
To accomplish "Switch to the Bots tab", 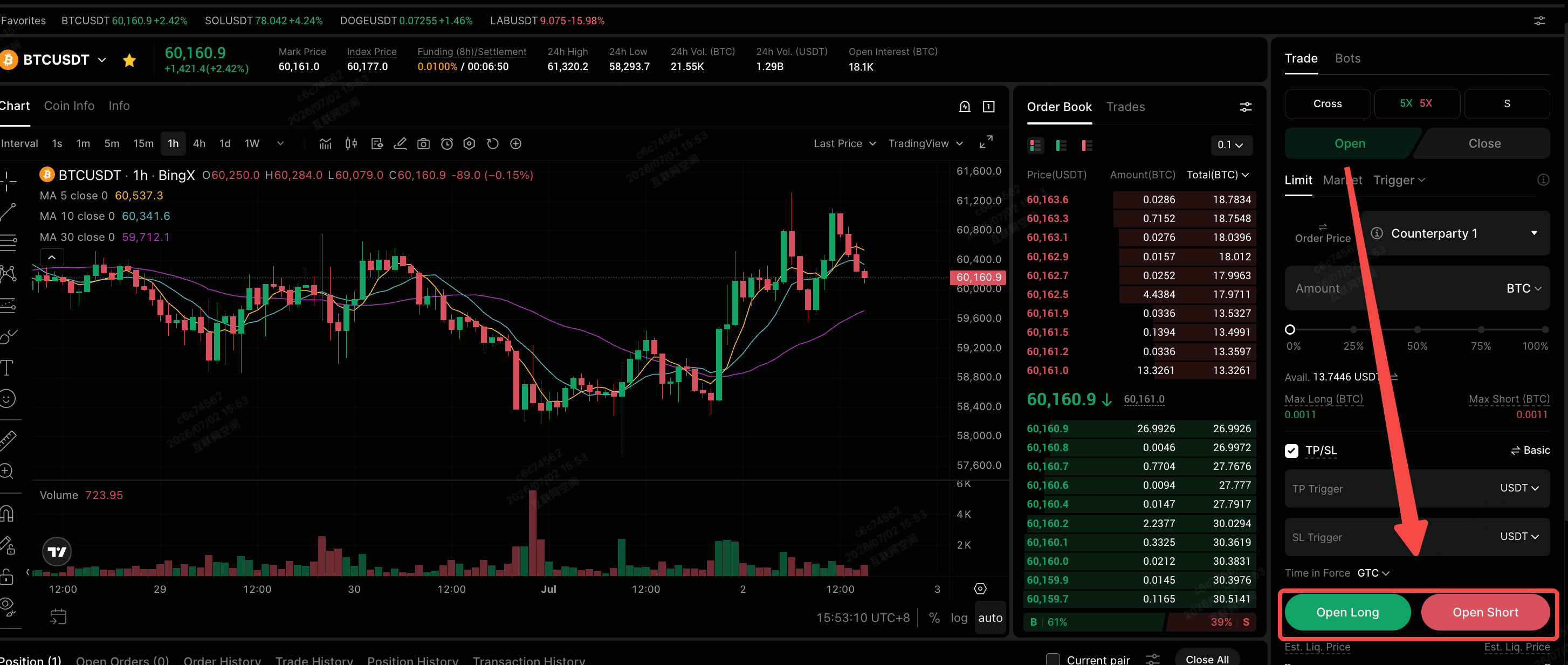I will point(1347,58).
